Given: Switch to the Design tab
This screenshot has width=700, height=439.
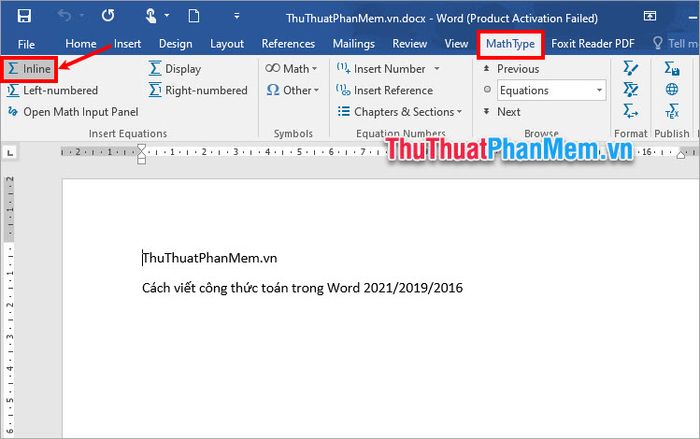Looking at the screenshot, I should (x=175, y=44).
